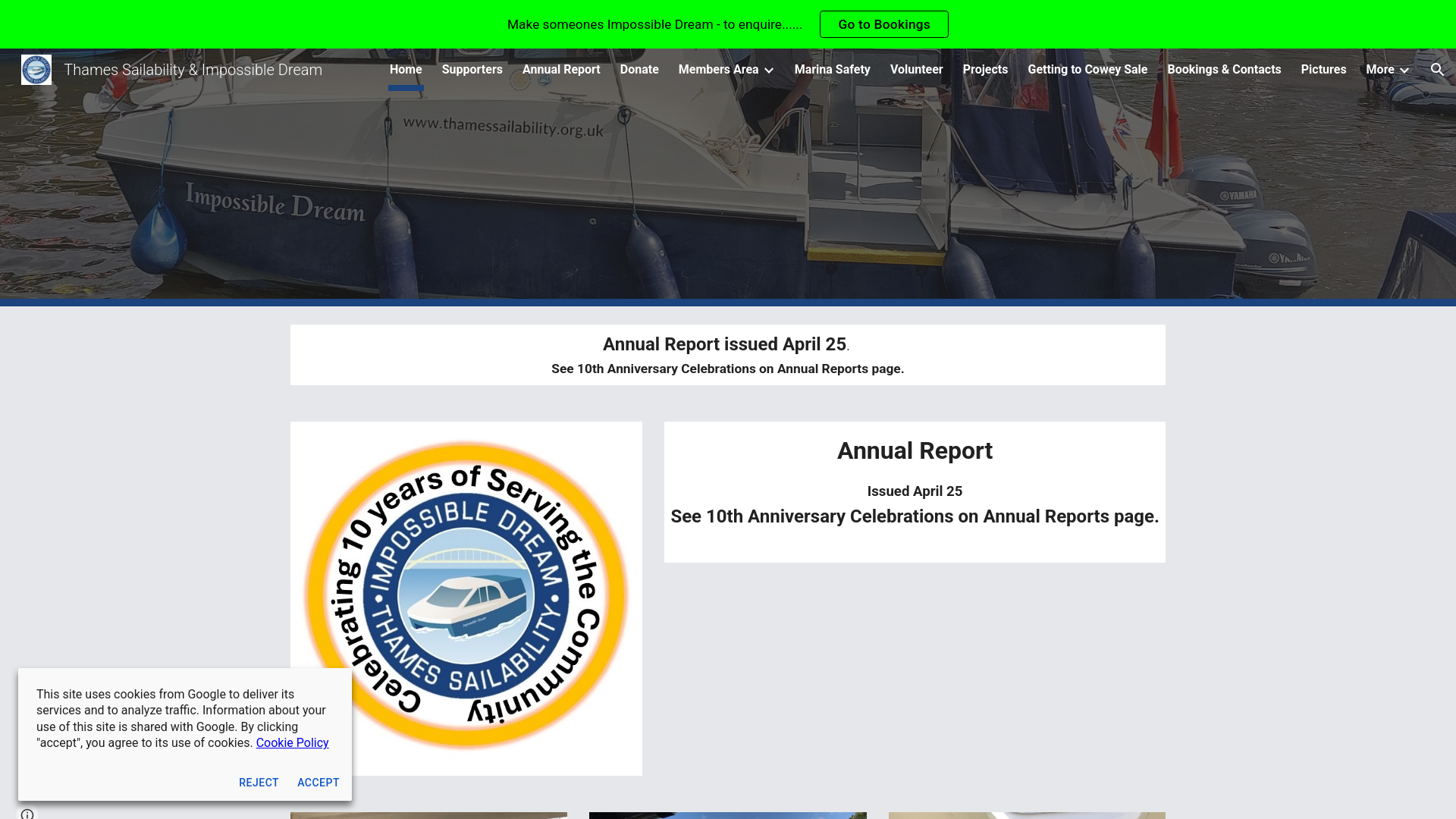This screenshot has height=819, width=1456.
Task: Click Thames Sailability & Impossible Dream title
Action: (x=193, y=70)
